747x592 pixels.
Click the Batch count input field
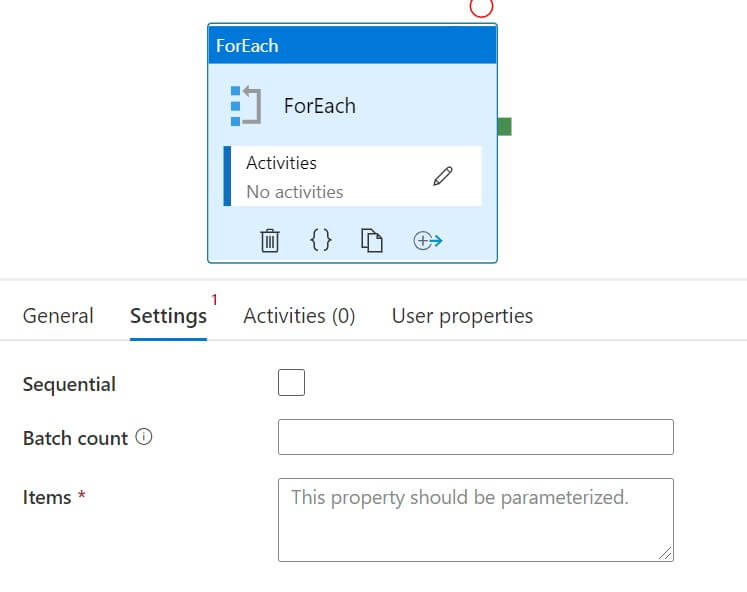pyautogui.click(x=475, y=437)
